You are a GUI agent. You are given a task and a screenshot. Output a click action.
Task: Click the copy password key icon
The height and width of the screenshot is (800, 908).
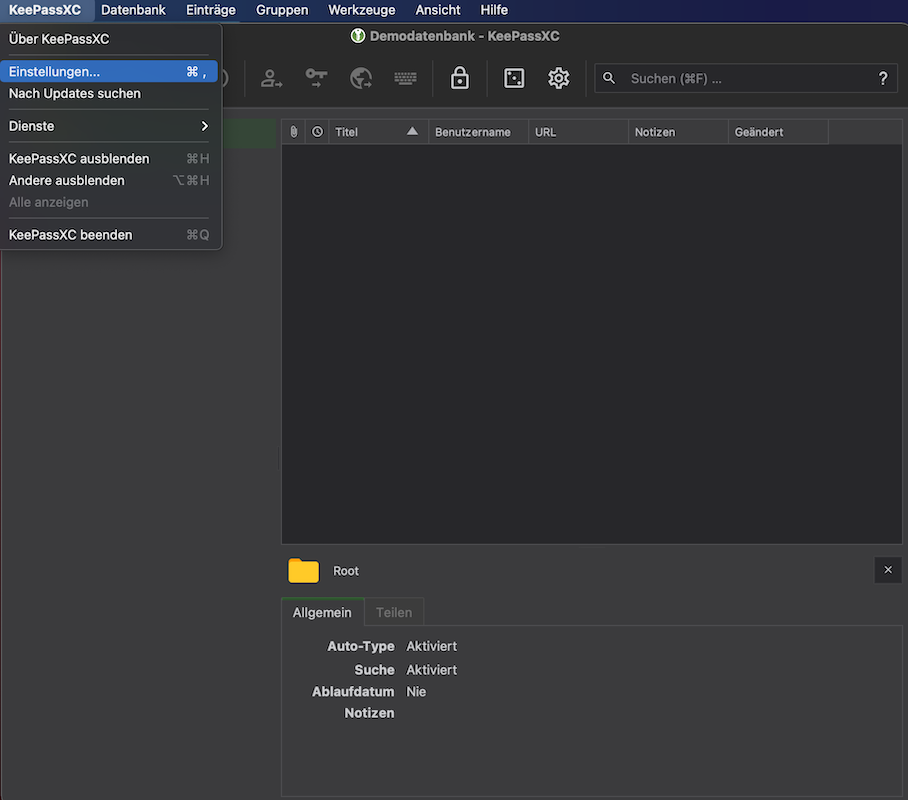point(316,78)
